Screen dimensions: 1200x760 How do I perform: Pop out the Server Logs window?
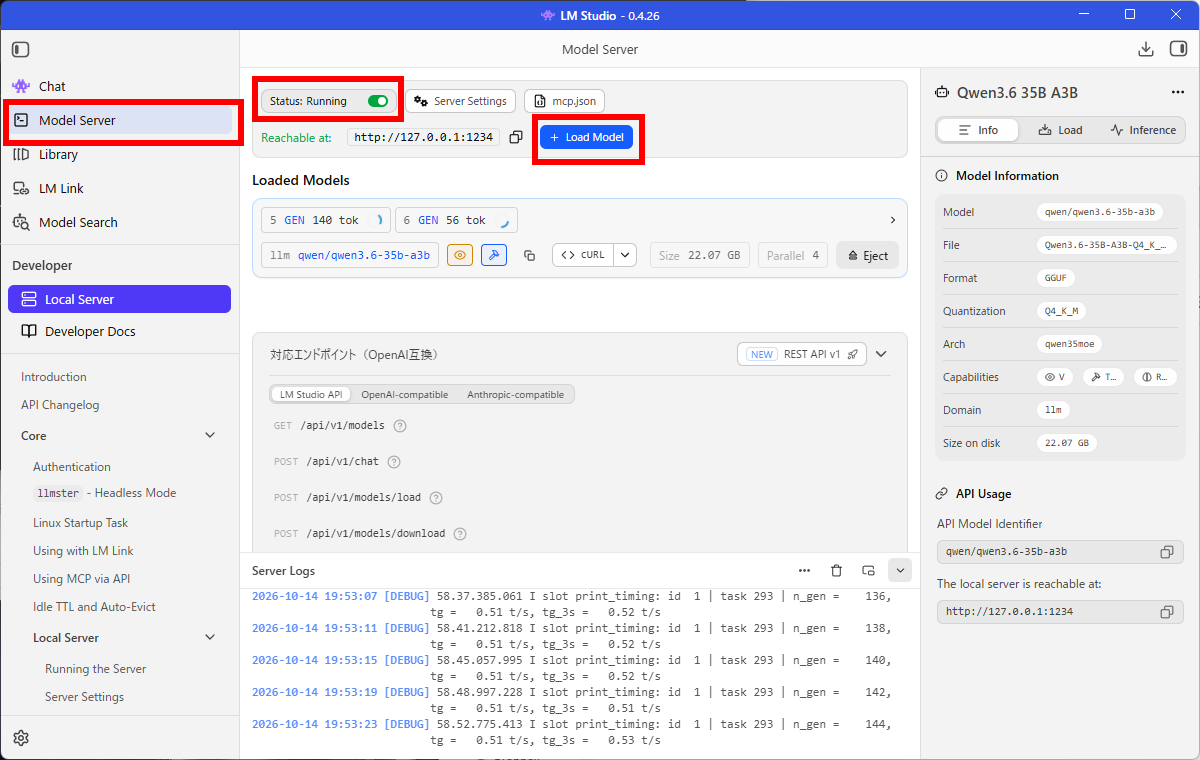(x=869, y=570)
